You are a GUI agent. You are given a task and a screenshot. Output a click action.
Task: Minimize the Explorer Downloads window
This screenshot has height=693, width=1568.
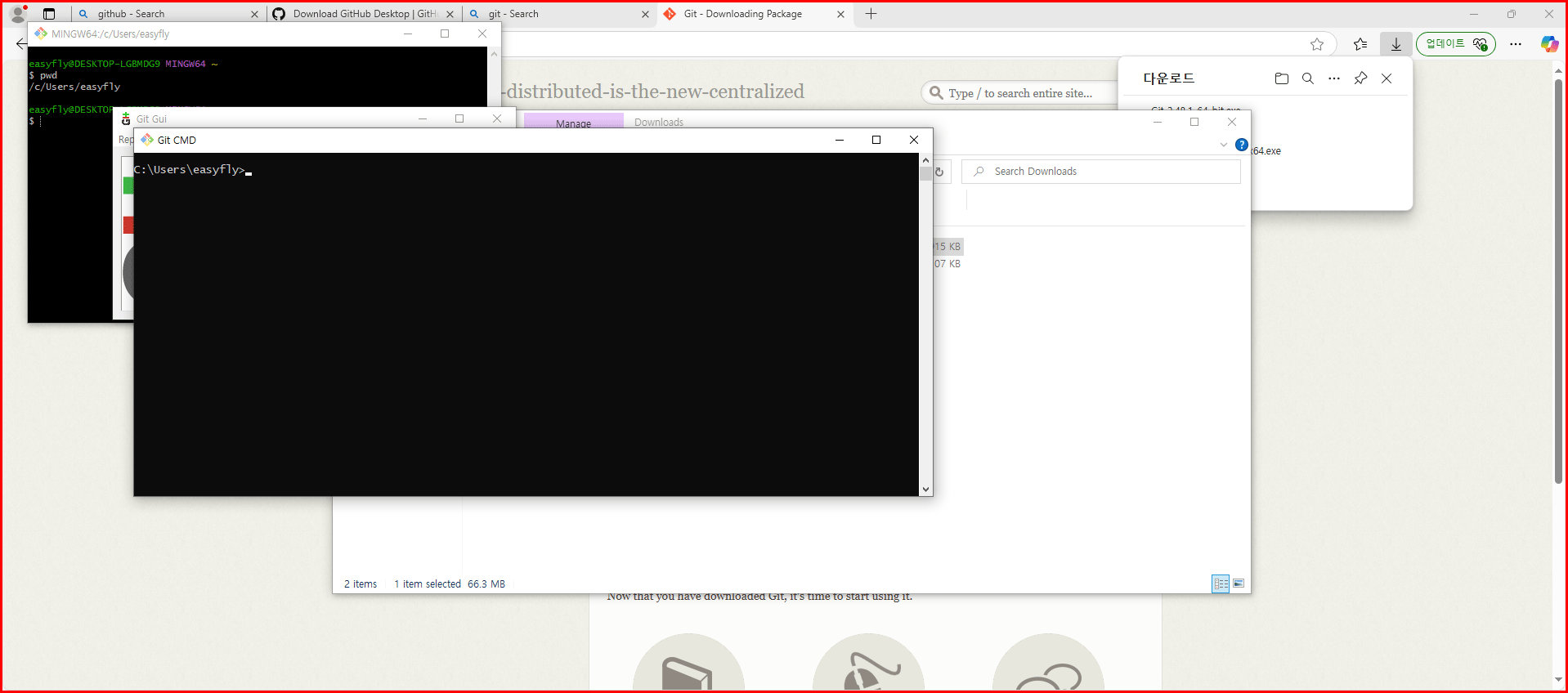(1157, 122)
